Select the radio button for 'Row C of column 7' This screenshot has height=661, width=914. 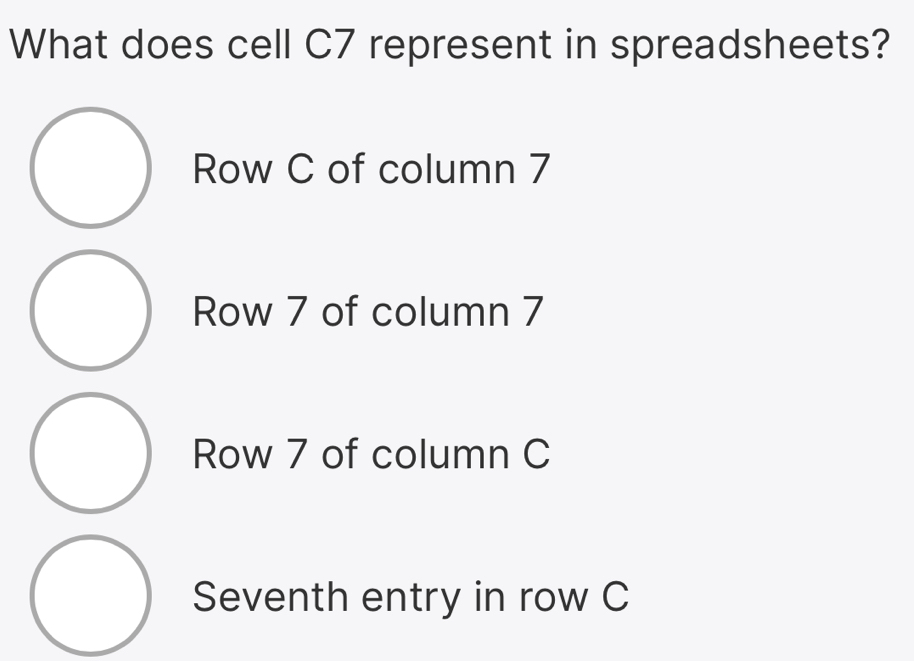(x=90, y=167)
